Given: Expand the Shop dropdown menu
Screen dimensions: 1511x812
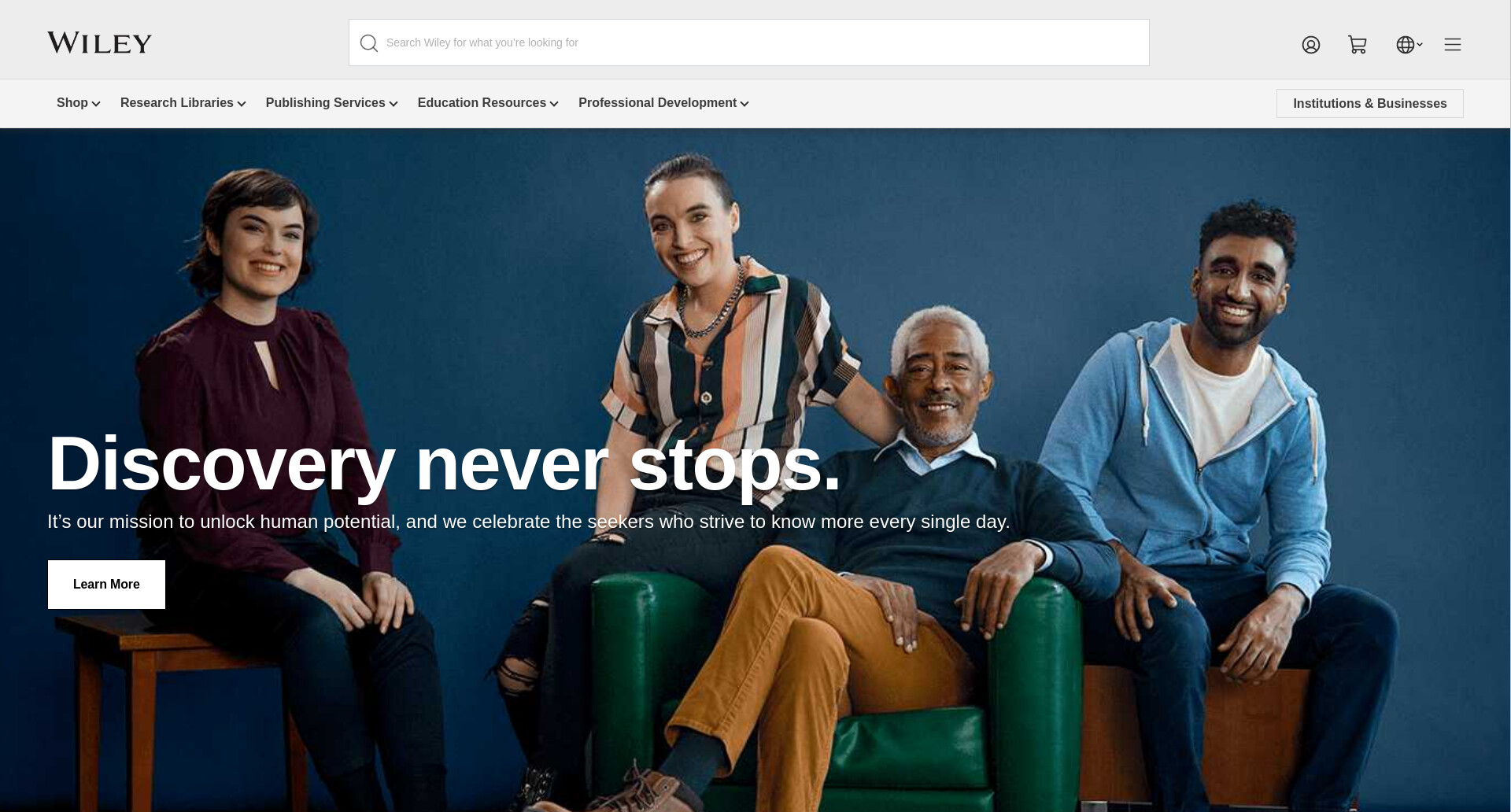Looking at the screenshot, I should point(78,103).
